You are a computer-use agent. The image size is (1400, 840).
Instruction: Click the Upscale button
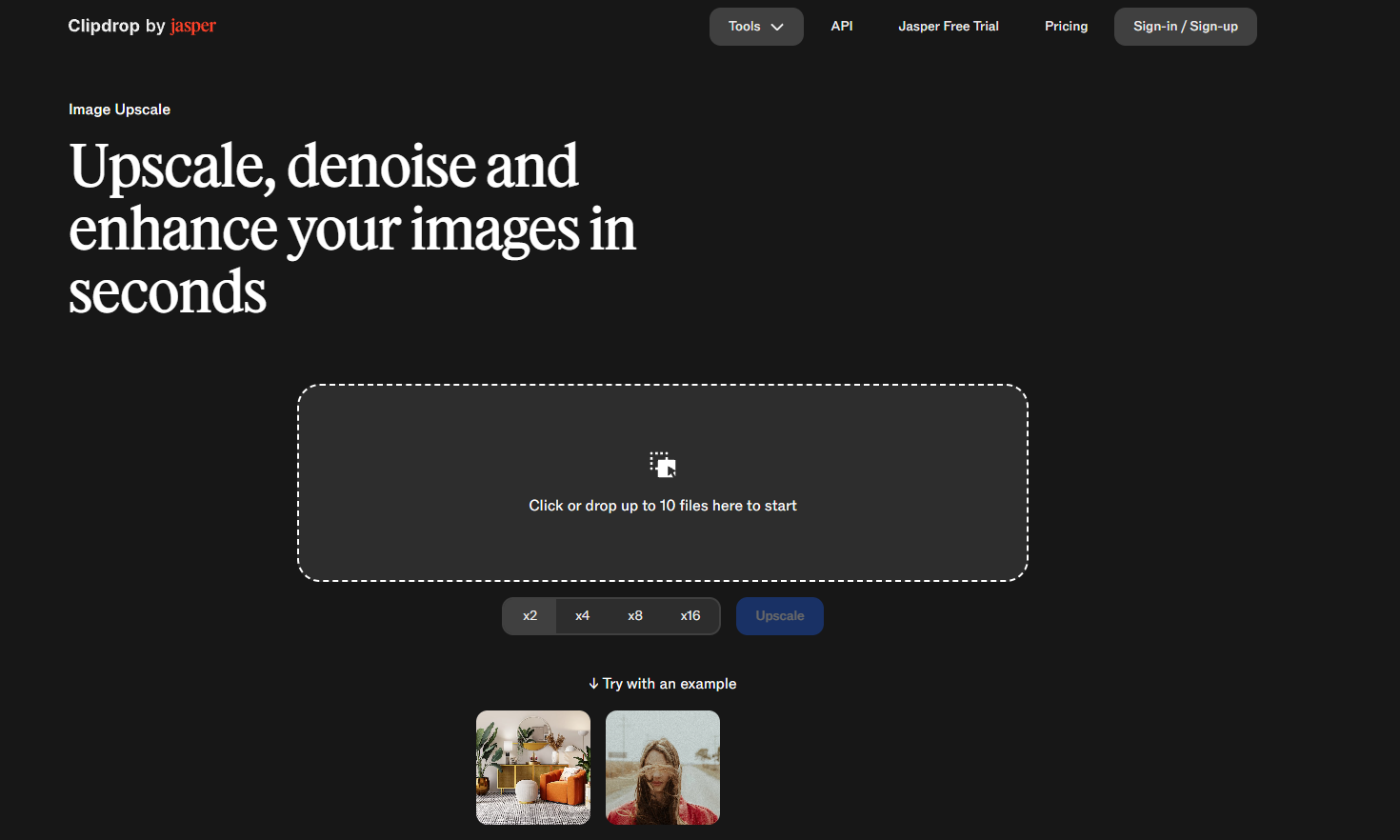pos(780,616)
